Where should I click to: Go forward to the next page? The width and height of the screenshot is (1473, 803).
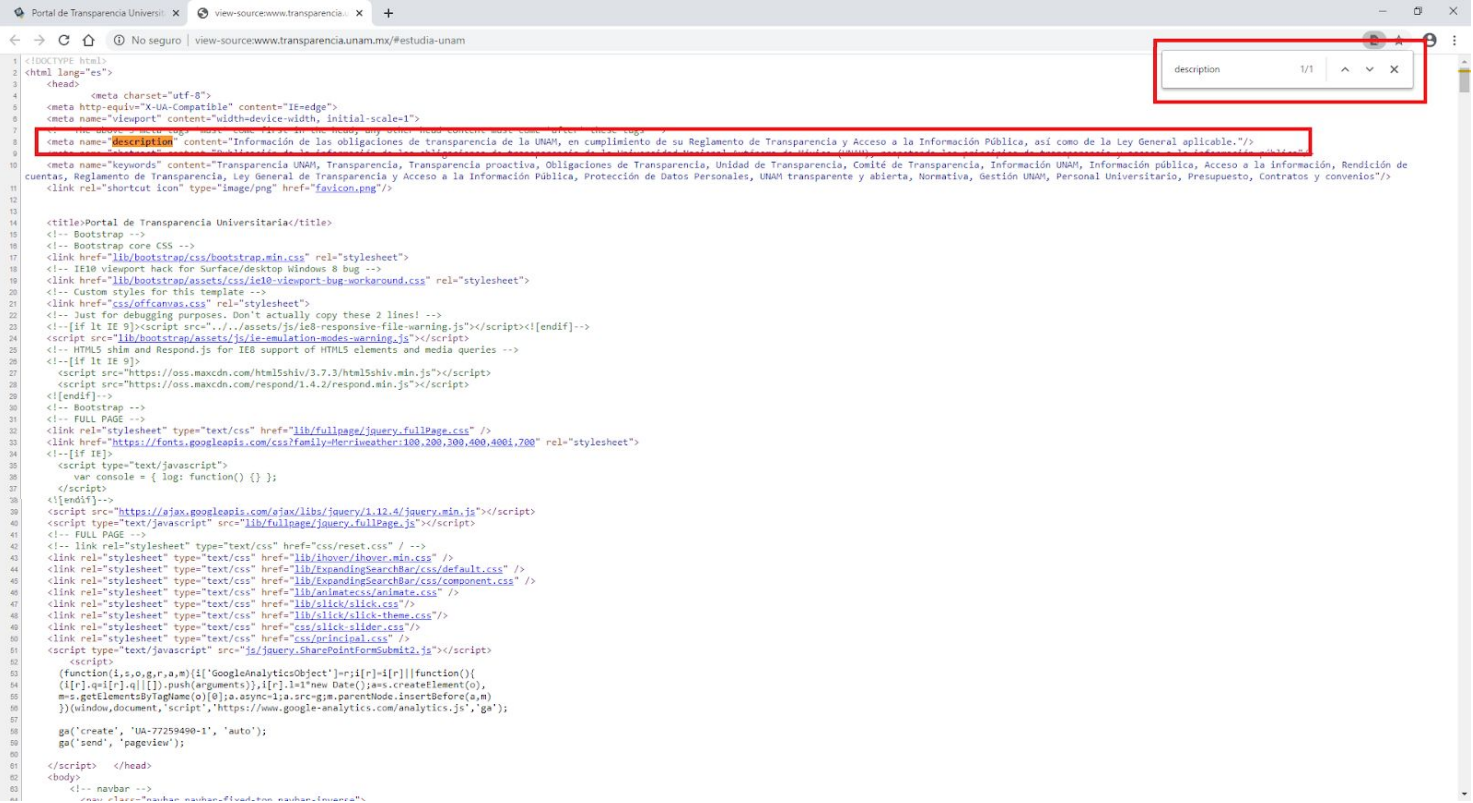click(39, 40)
